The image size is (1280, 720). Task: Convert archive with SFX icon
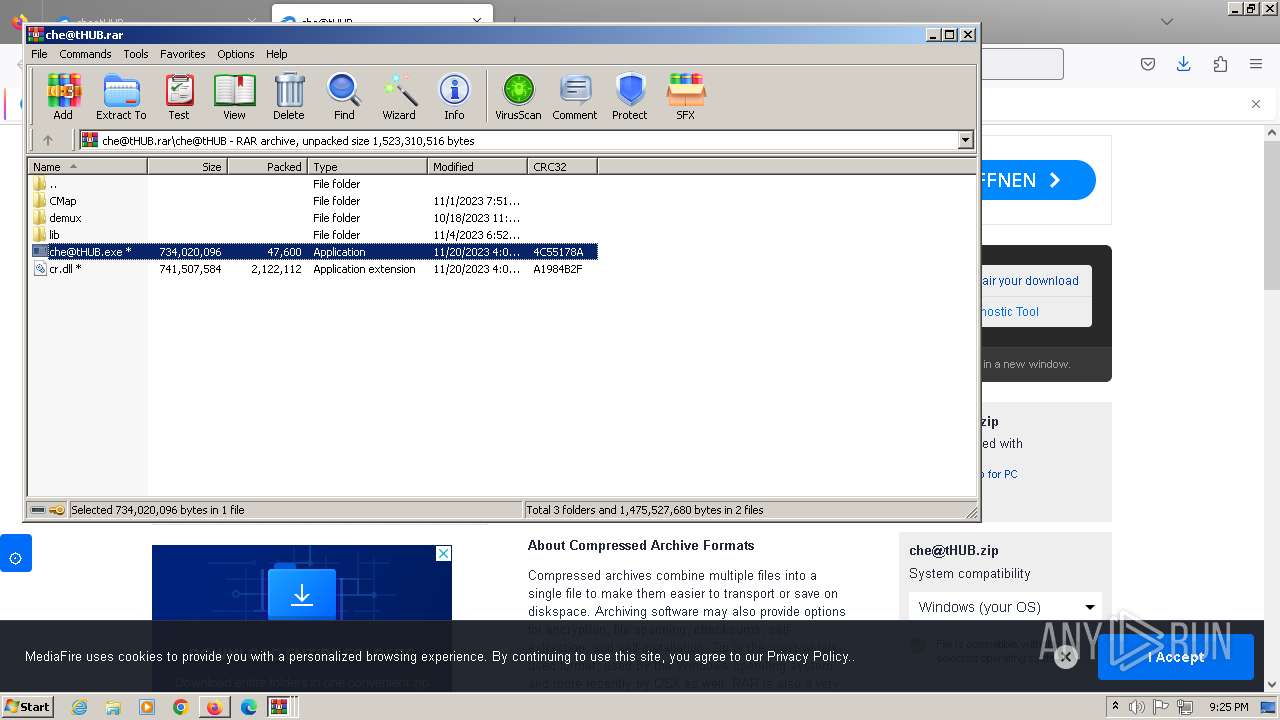[685, 97]
